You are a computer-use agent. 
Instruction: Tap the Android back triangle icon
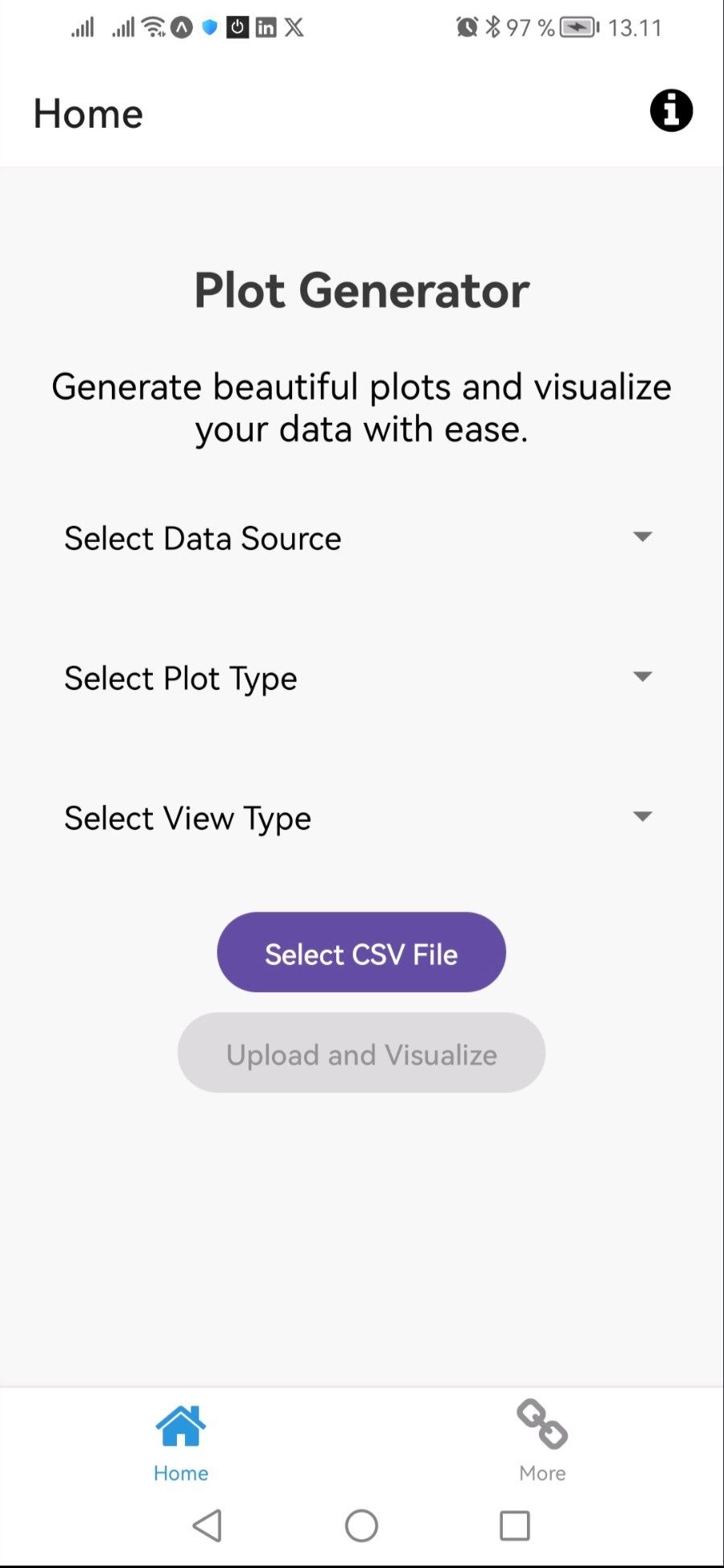coord(208,1525)
